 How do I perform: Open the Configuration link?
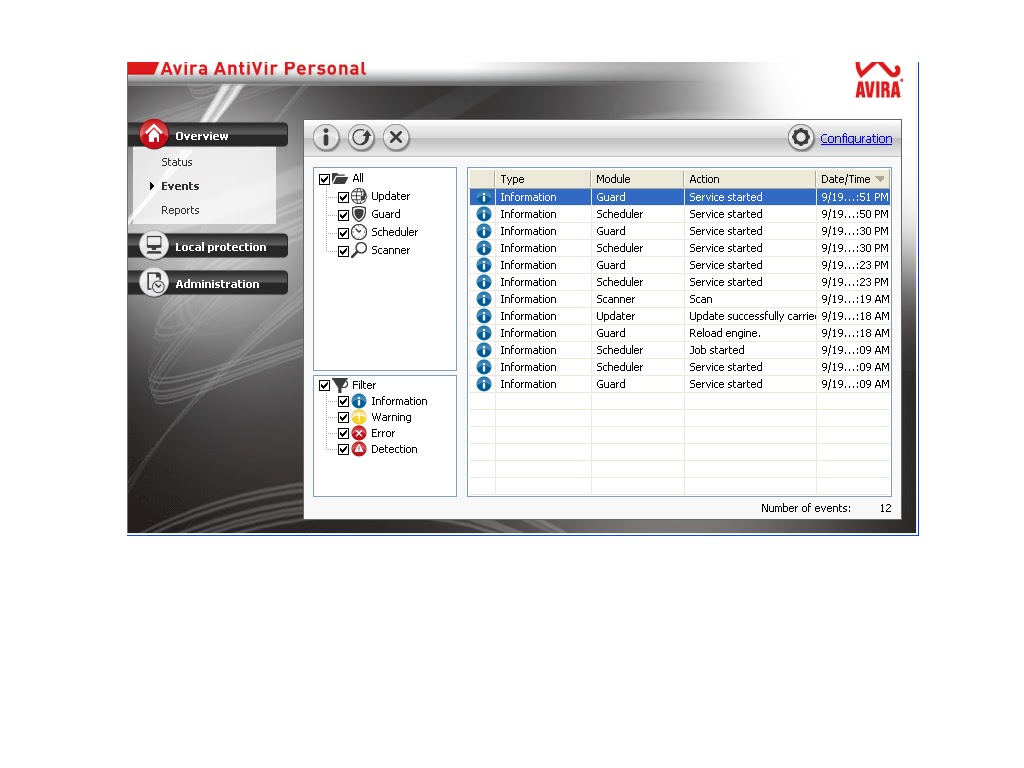[856, 138]
